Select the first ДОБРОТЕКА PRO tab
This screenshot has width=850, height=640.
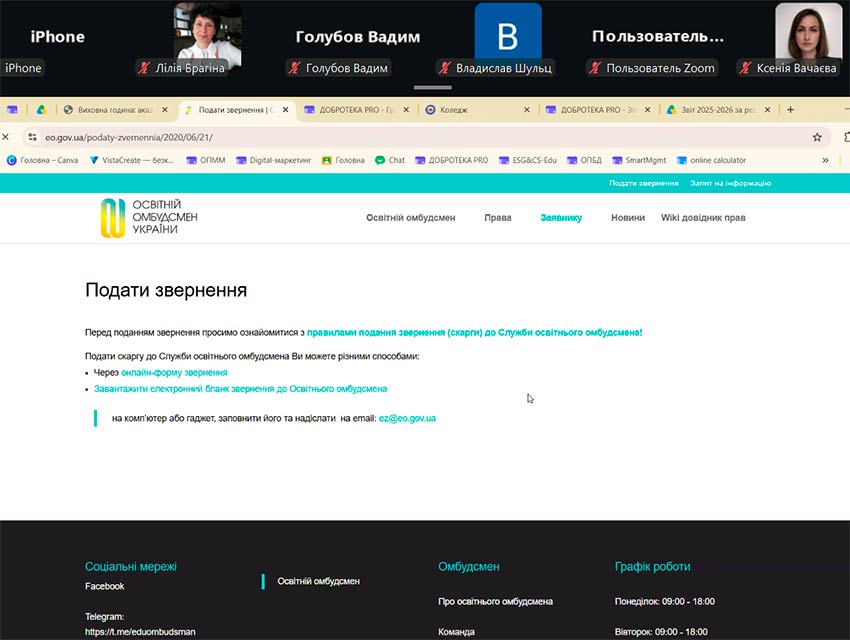[x=356, y=109]
